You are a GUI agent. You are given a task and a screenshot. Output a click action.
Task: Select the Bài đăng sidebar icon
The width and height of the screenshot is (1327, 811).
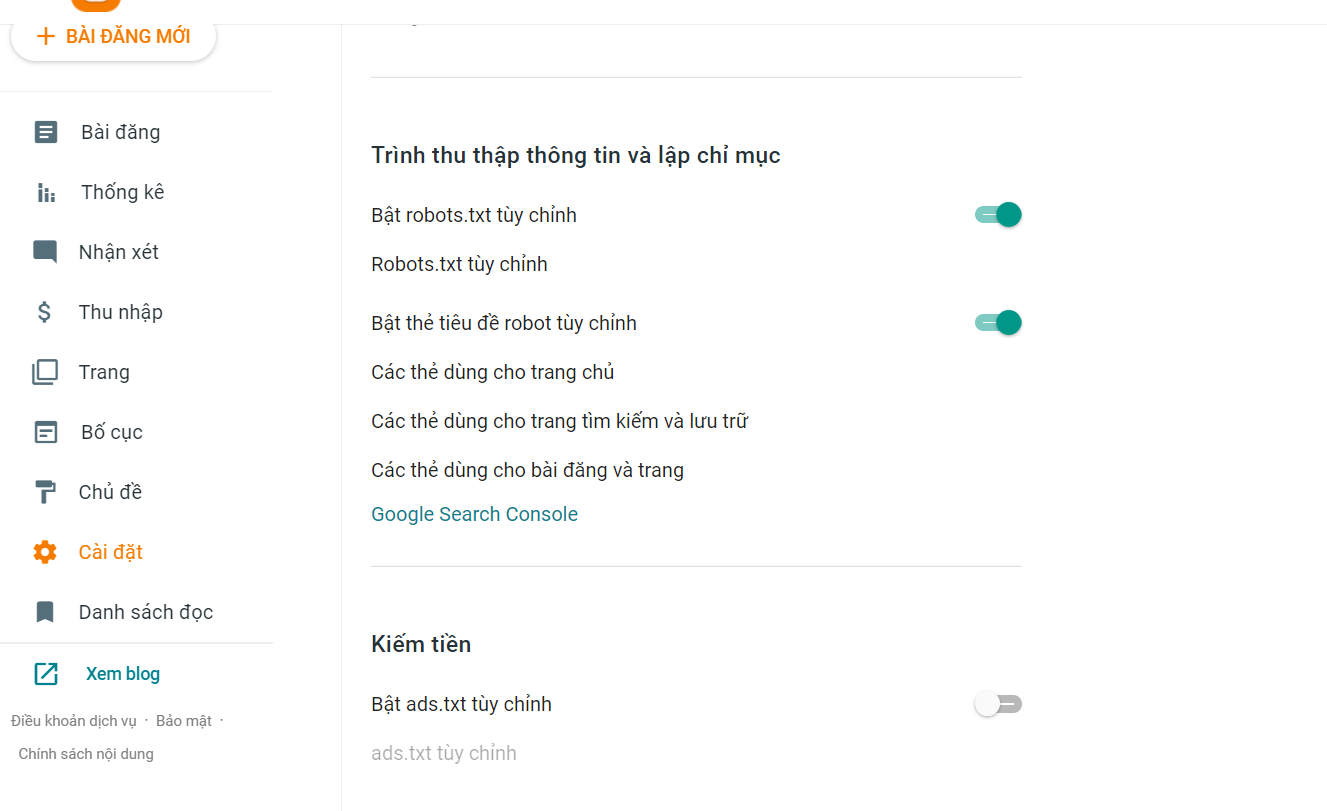point(45,131)
